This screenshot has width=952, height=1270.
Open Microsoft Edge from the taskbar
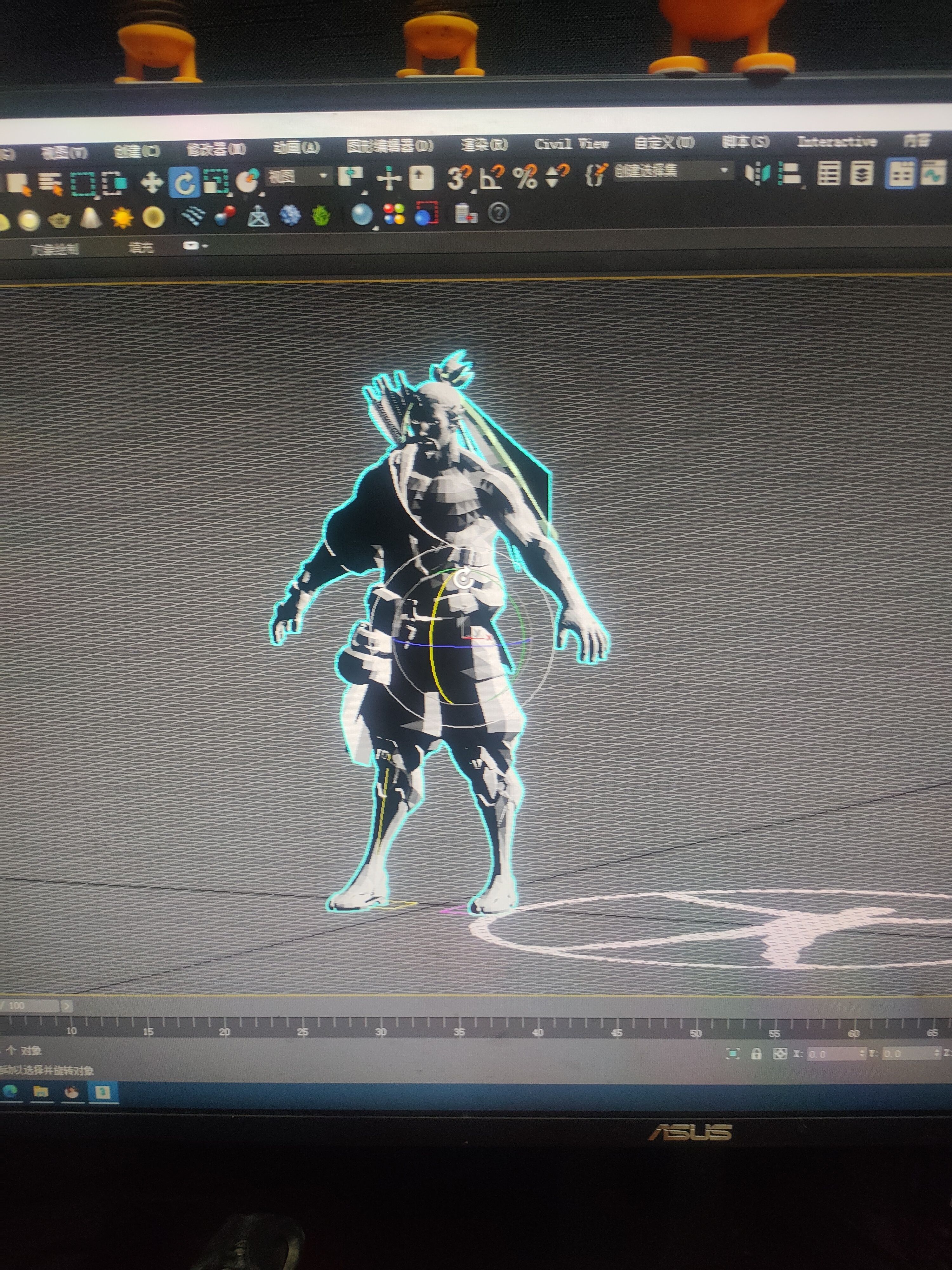click(10, 1092)
